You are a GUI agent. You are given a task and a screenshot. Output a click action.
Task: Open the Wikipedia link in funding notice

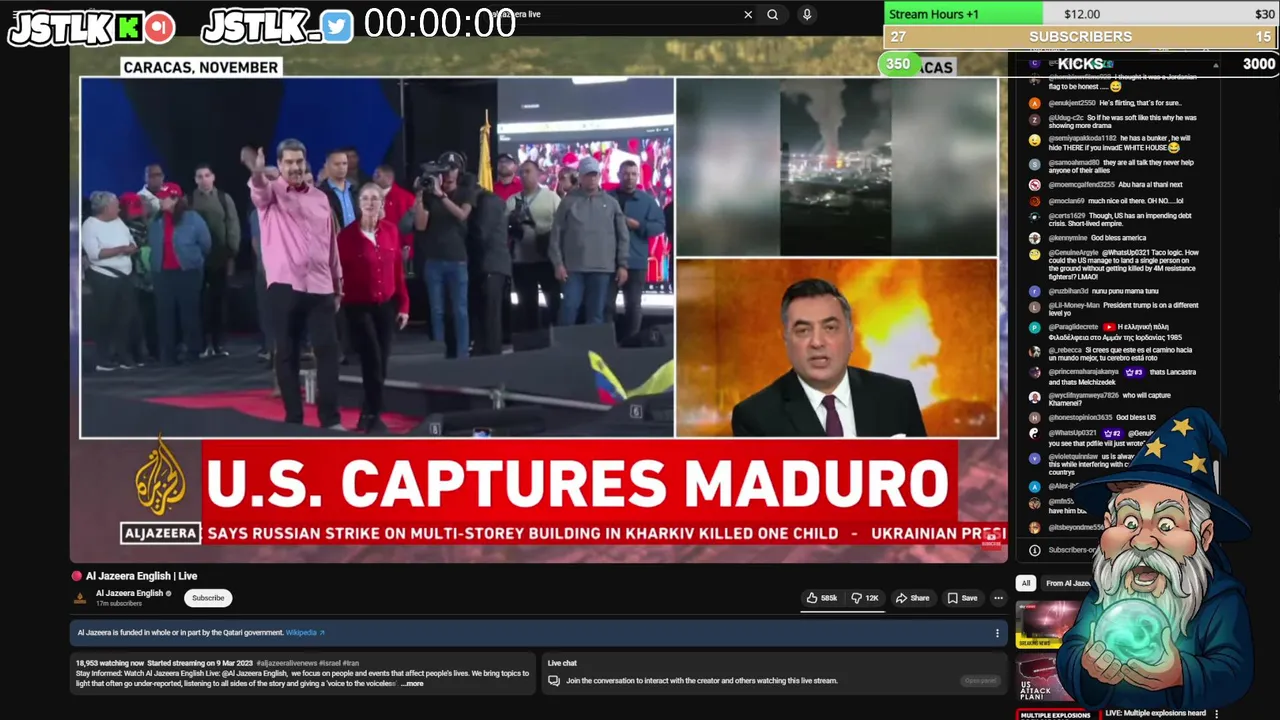pos(305,633)
